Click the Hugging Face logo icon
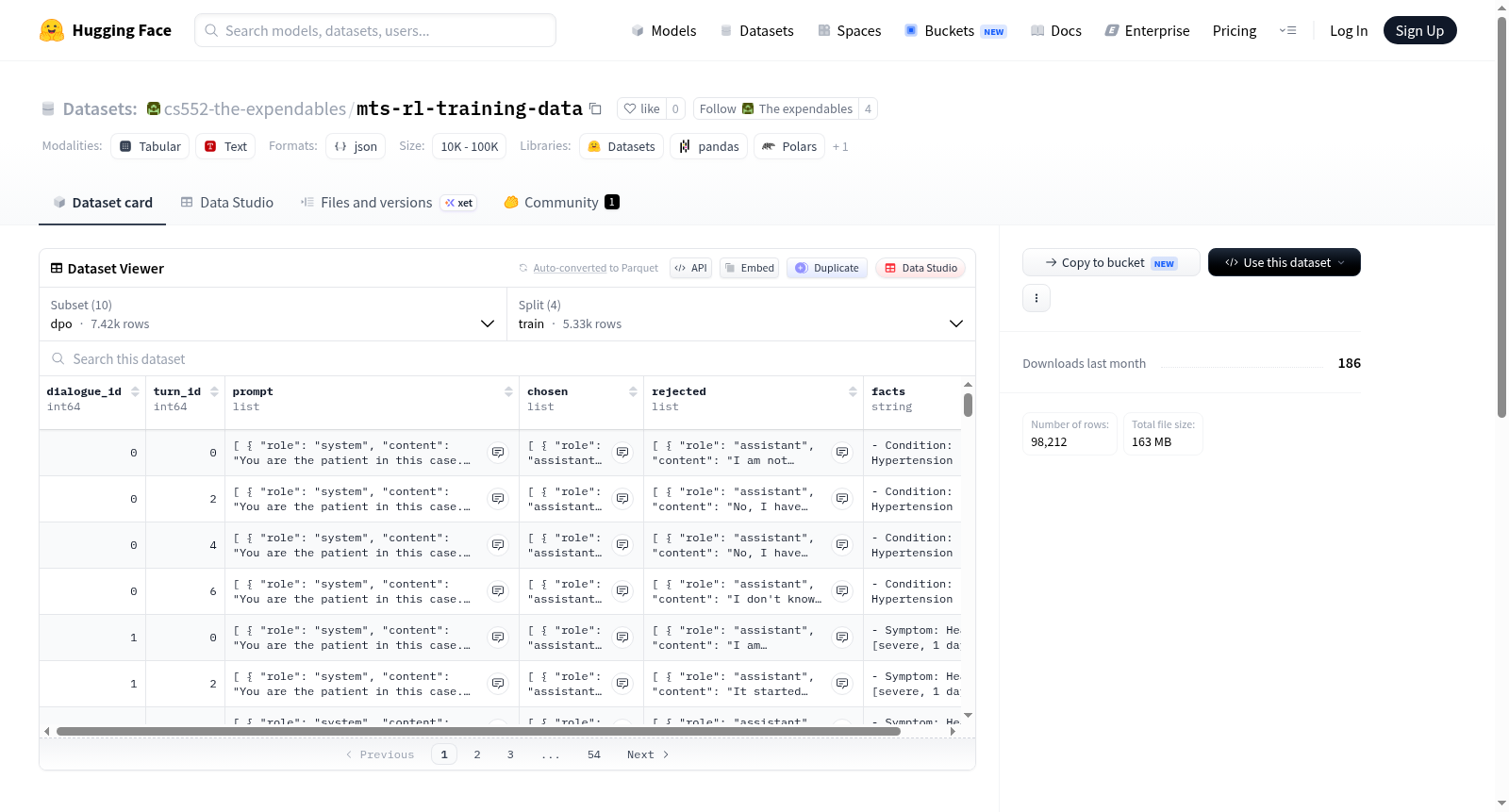Viewport: 1509px width, 812px height. (52, 30)
